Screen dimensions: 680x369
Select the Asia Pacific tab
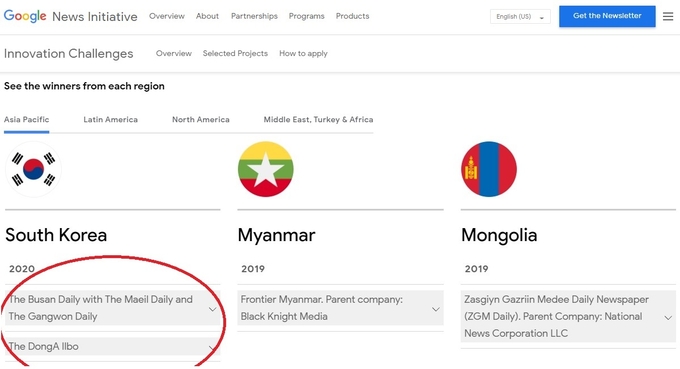[26, 120]
